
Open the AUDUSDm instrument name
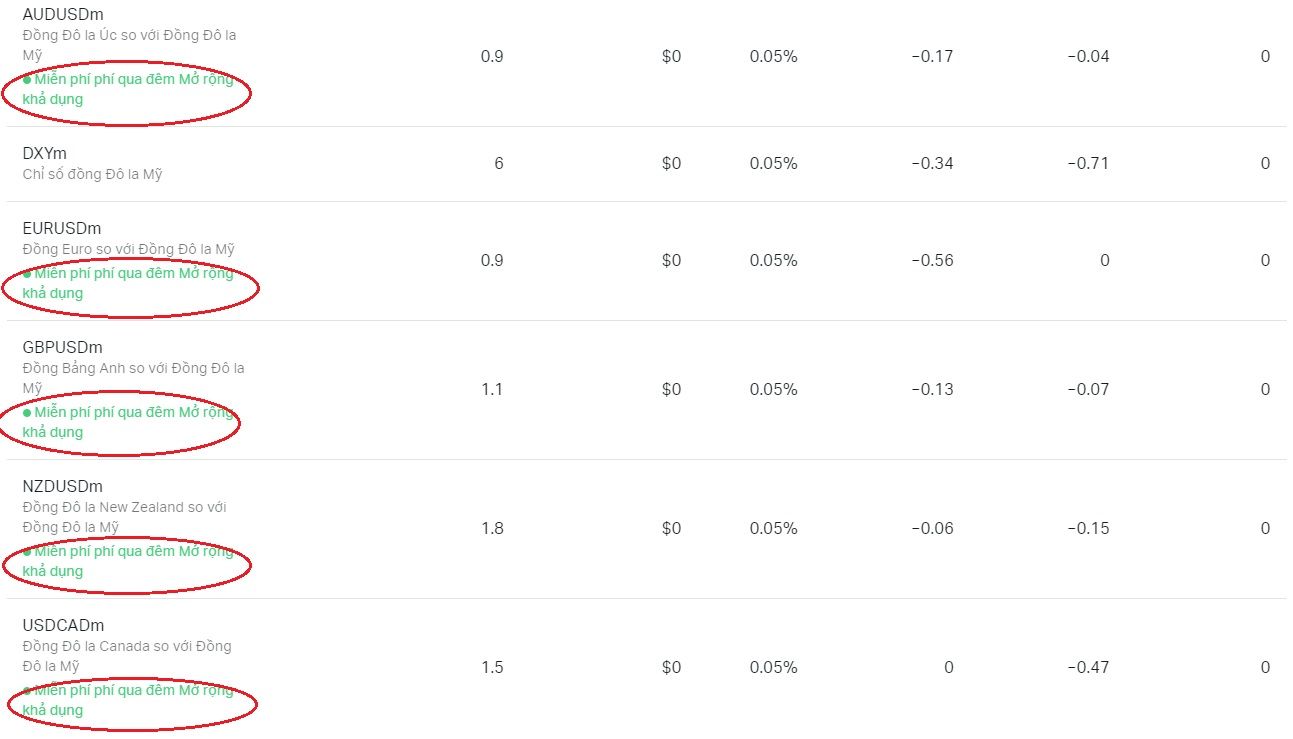point(63,15)
